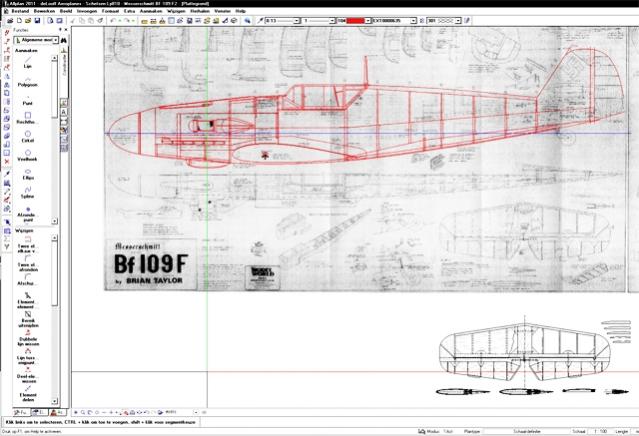Open the Extra menu

(x=130, y=11)
